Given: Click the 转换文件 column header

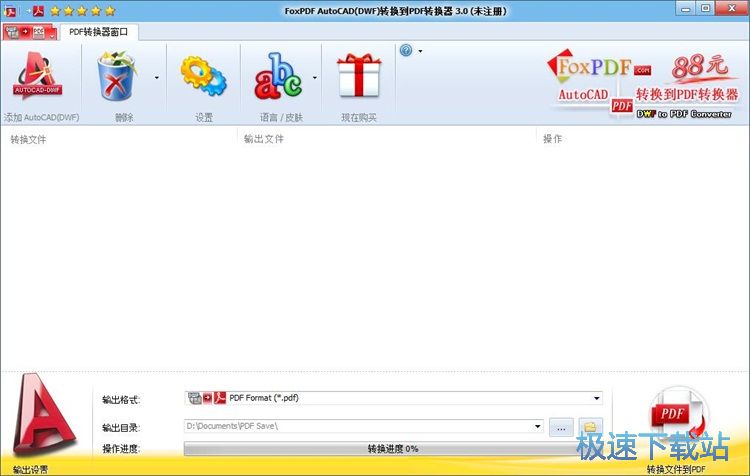Looking at the screenshot, I should (x=28, y=139).
